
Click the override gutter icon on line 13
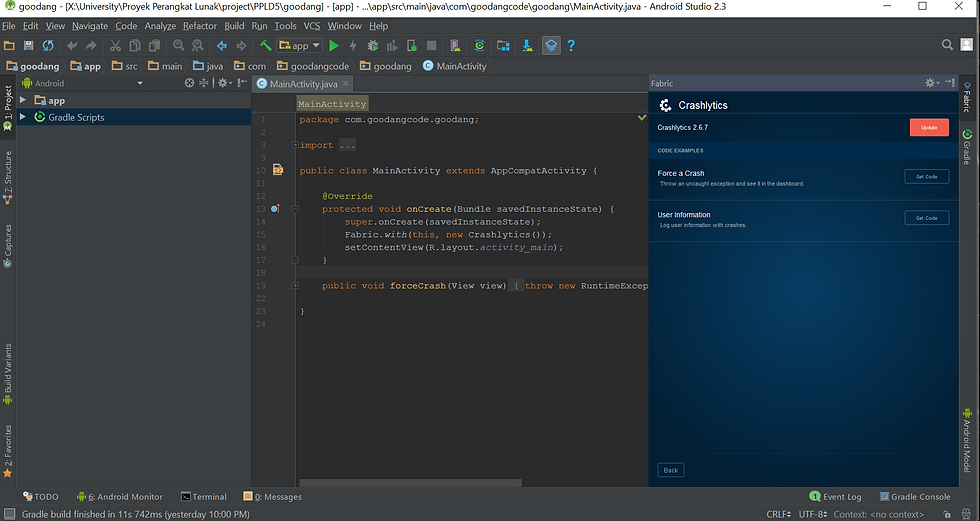[x=275, y=209]
